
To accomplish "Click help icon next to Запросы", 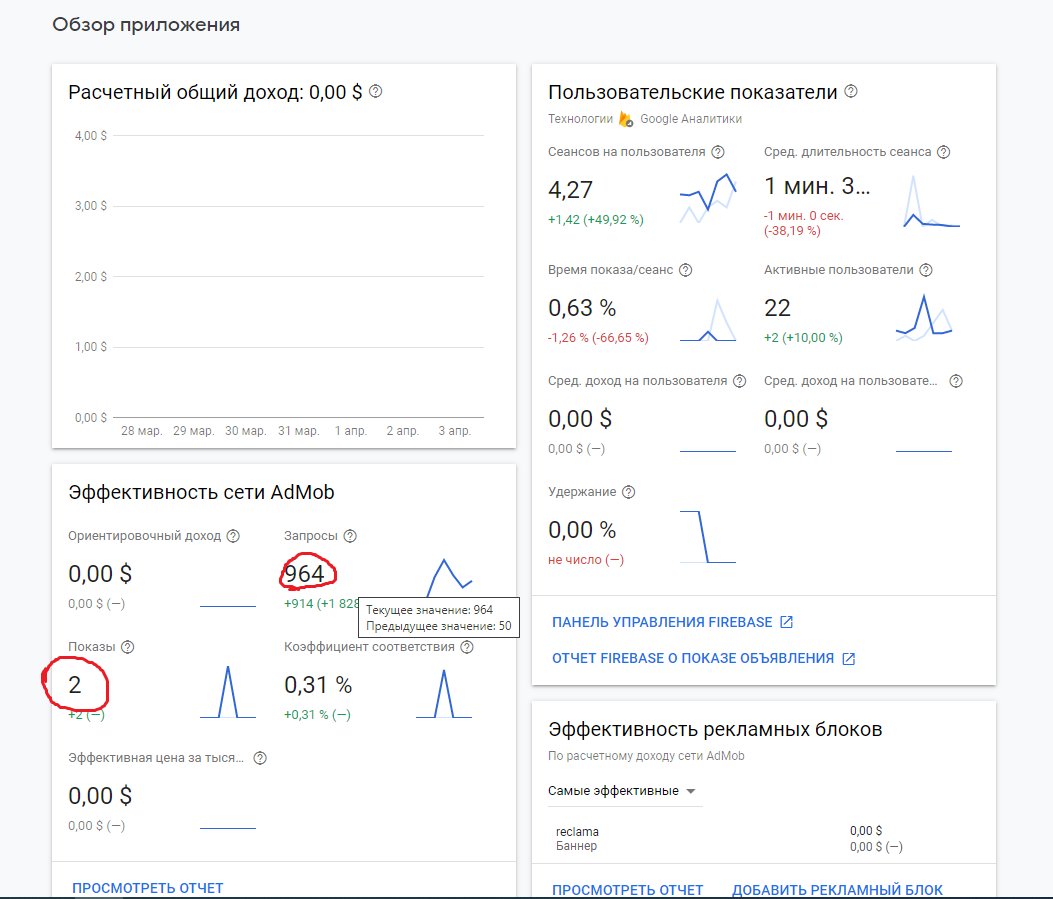I will [350, 536].
